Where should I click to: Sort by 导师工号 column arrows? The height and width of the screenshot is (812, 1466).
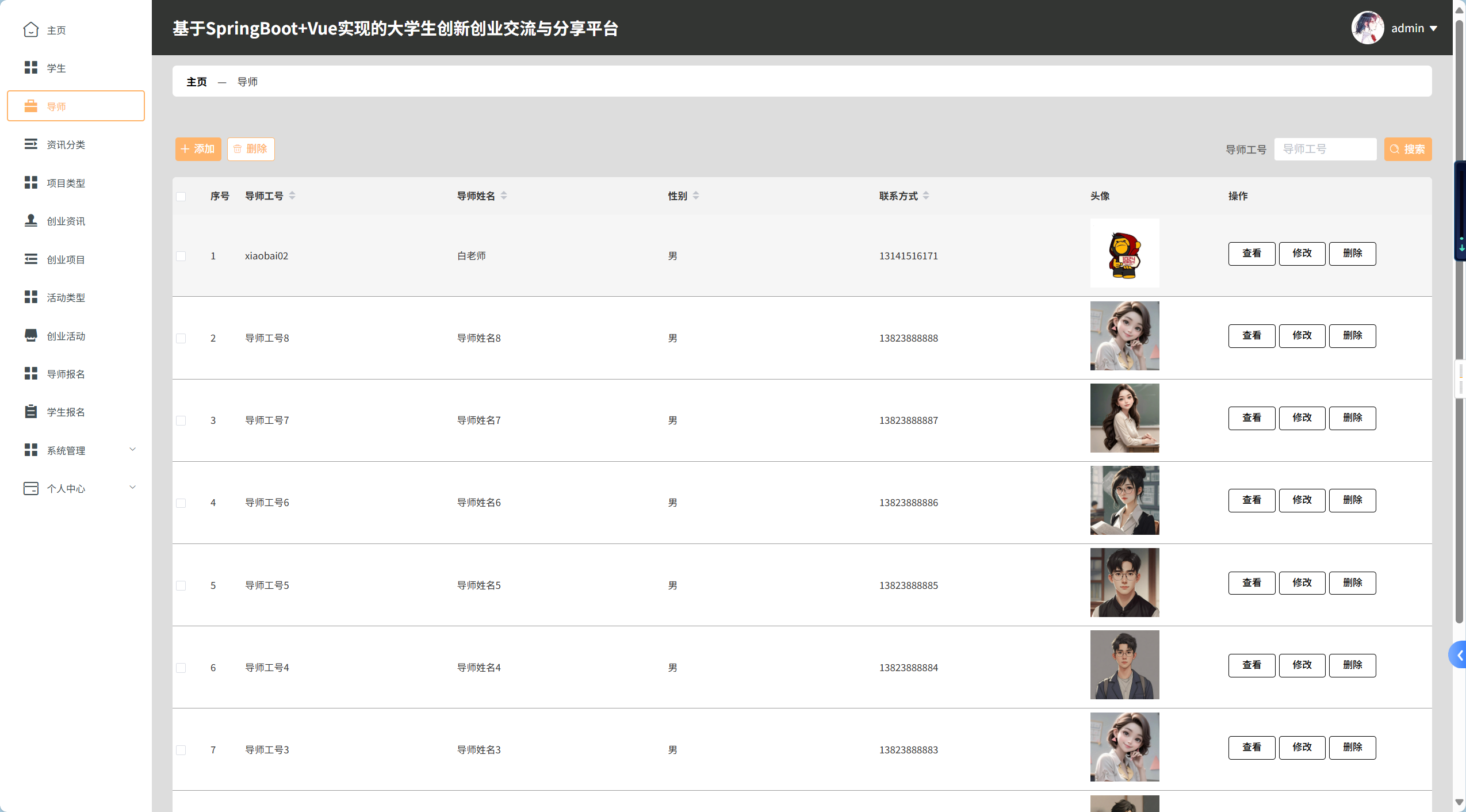click(292, 196)
